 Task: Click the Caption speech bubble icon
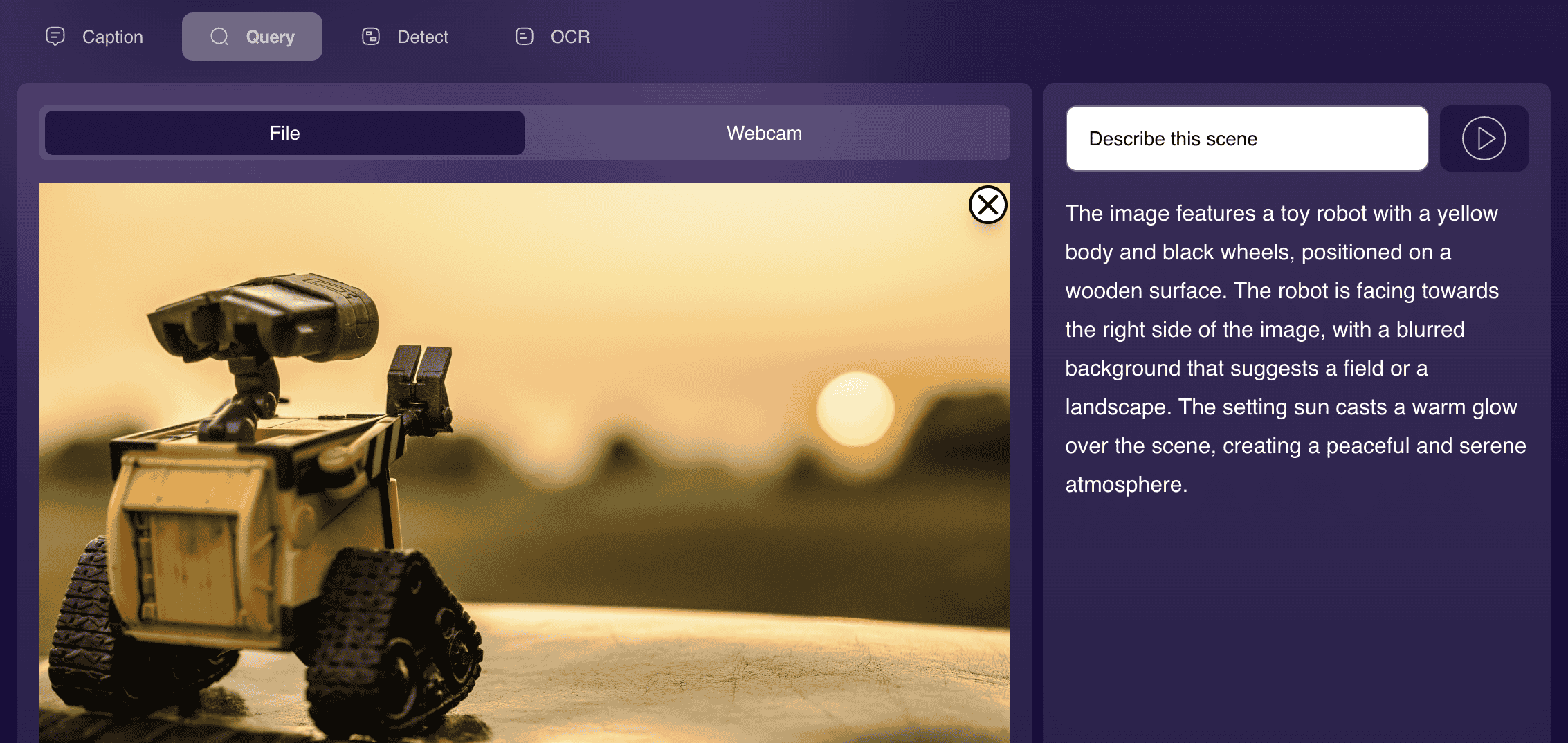[x=55, y=36]
